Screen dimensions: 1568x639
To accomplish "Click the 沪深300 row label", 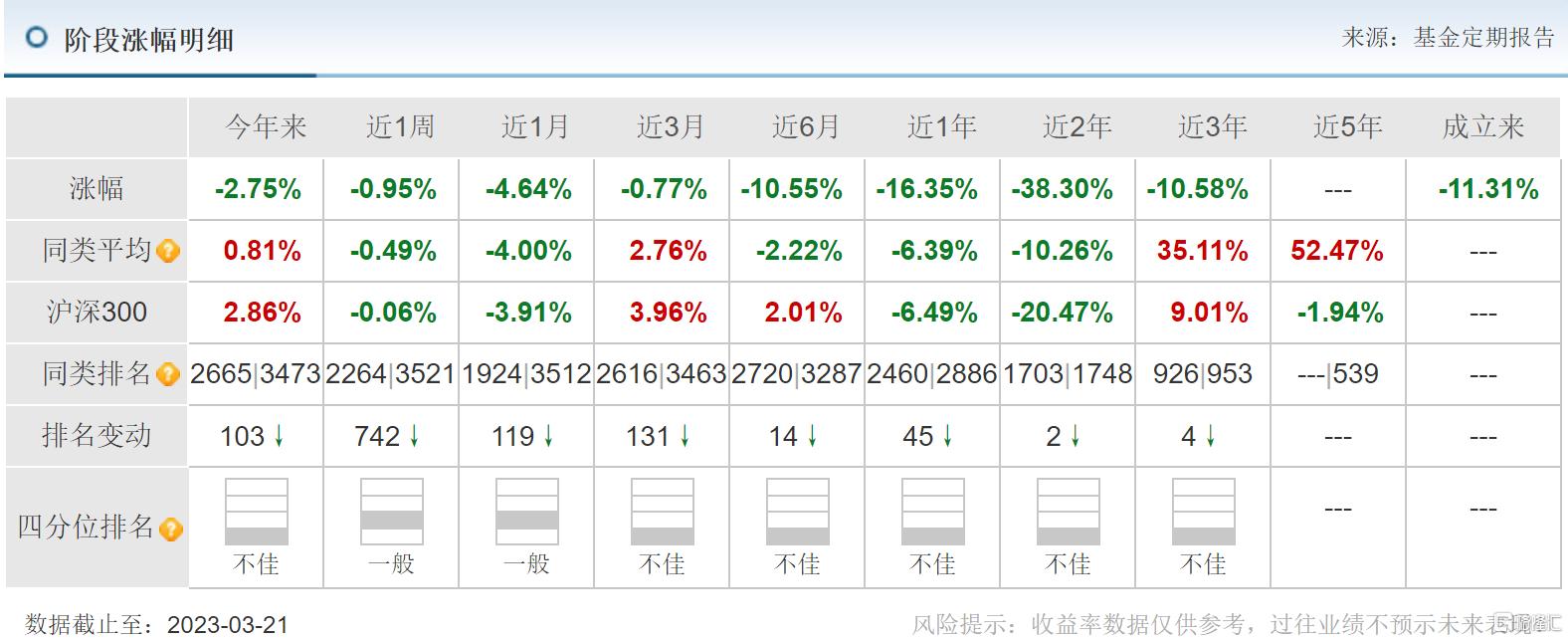I will 97,312.
